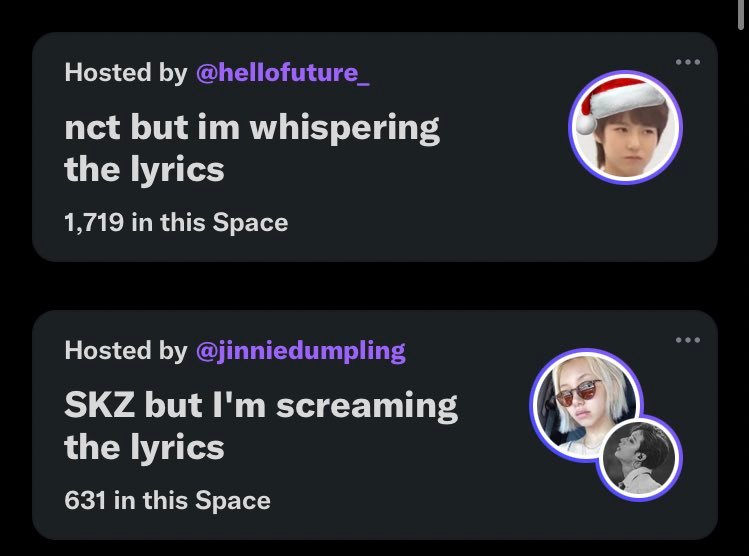Image resolution: width=749 pixels, height=556 pixels.
Task: Visit the @jinniedumpling host profile
Action: (x=299, y=351)
